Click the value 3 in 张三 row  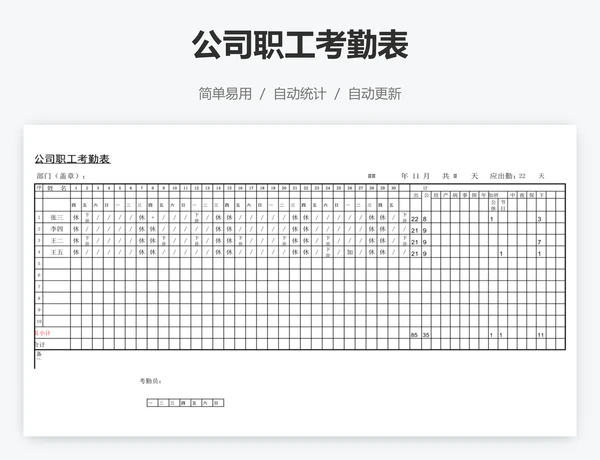tap(540, 219)
